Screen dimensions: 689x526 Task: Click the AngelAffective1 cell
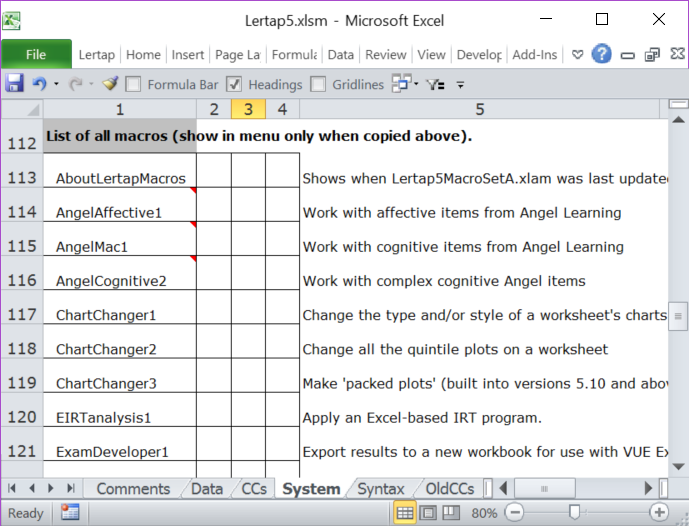point(120,205)
